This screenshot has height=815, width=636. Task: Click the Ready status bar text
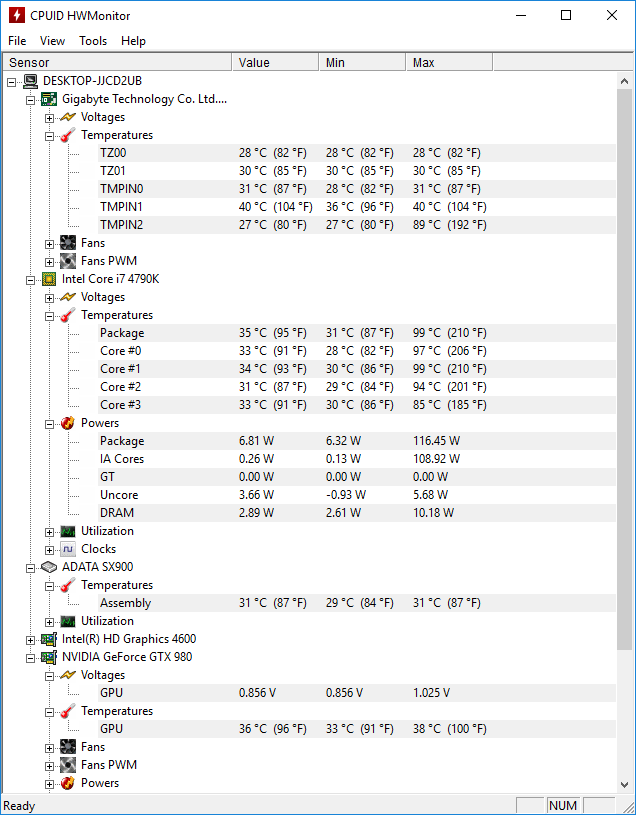pos(19,806)
